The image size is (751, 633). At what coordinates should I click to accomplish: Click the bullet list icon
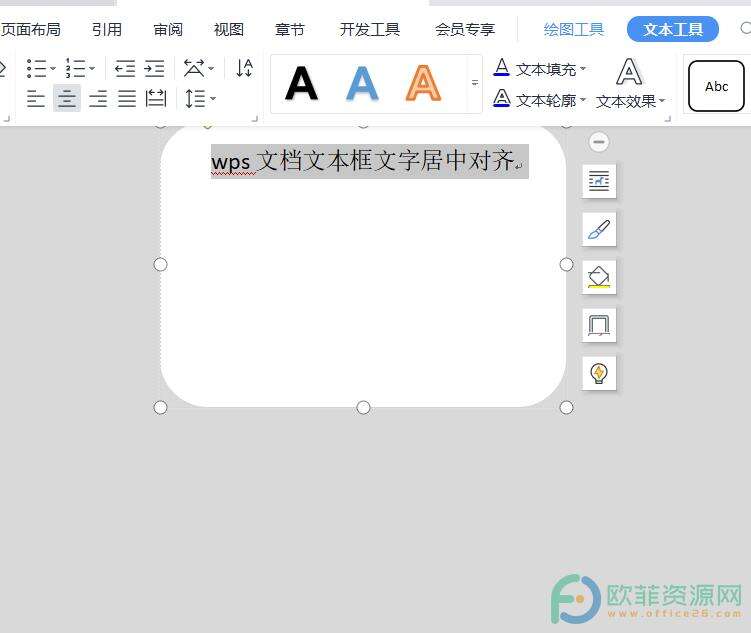coord(36,68)
